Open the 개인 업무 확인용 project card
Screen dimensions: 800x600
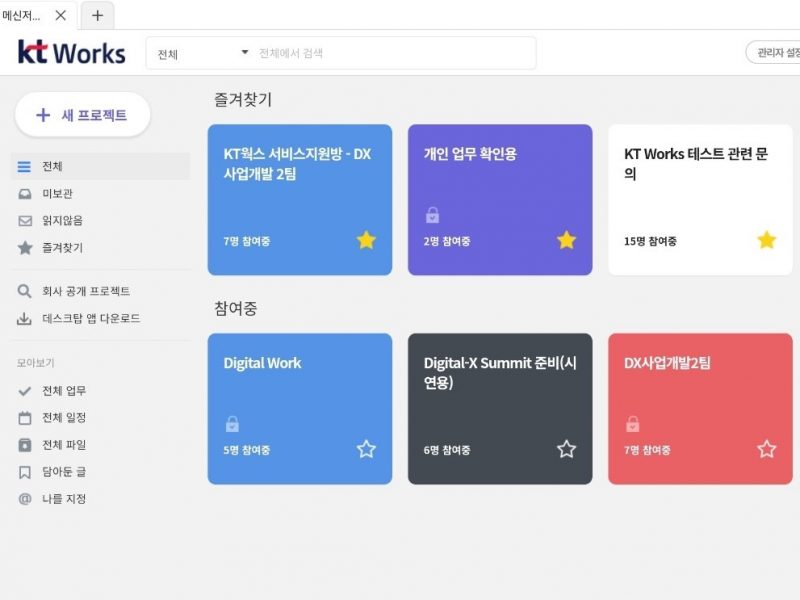[x=500, y=200]
